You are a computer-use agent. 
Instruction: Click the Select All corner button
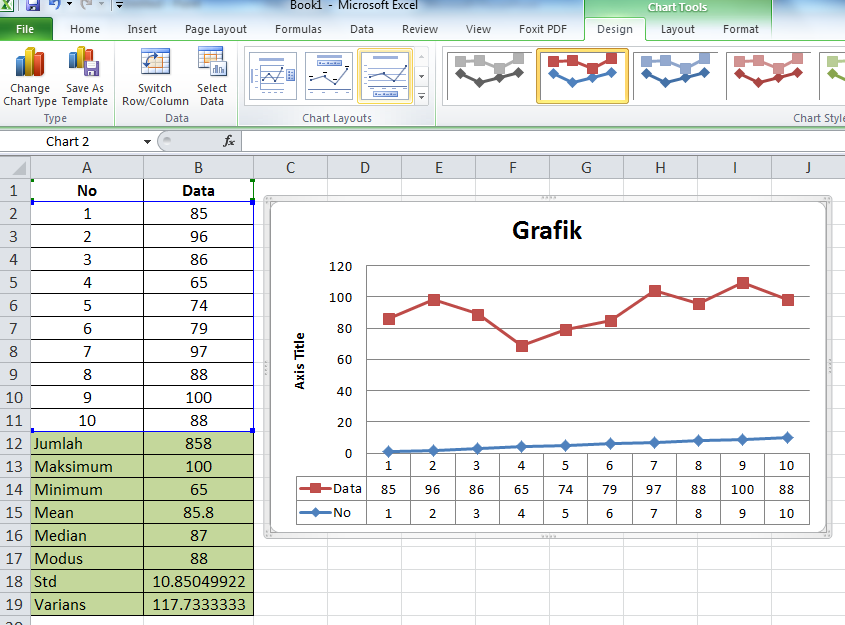(x=15, y=168)
